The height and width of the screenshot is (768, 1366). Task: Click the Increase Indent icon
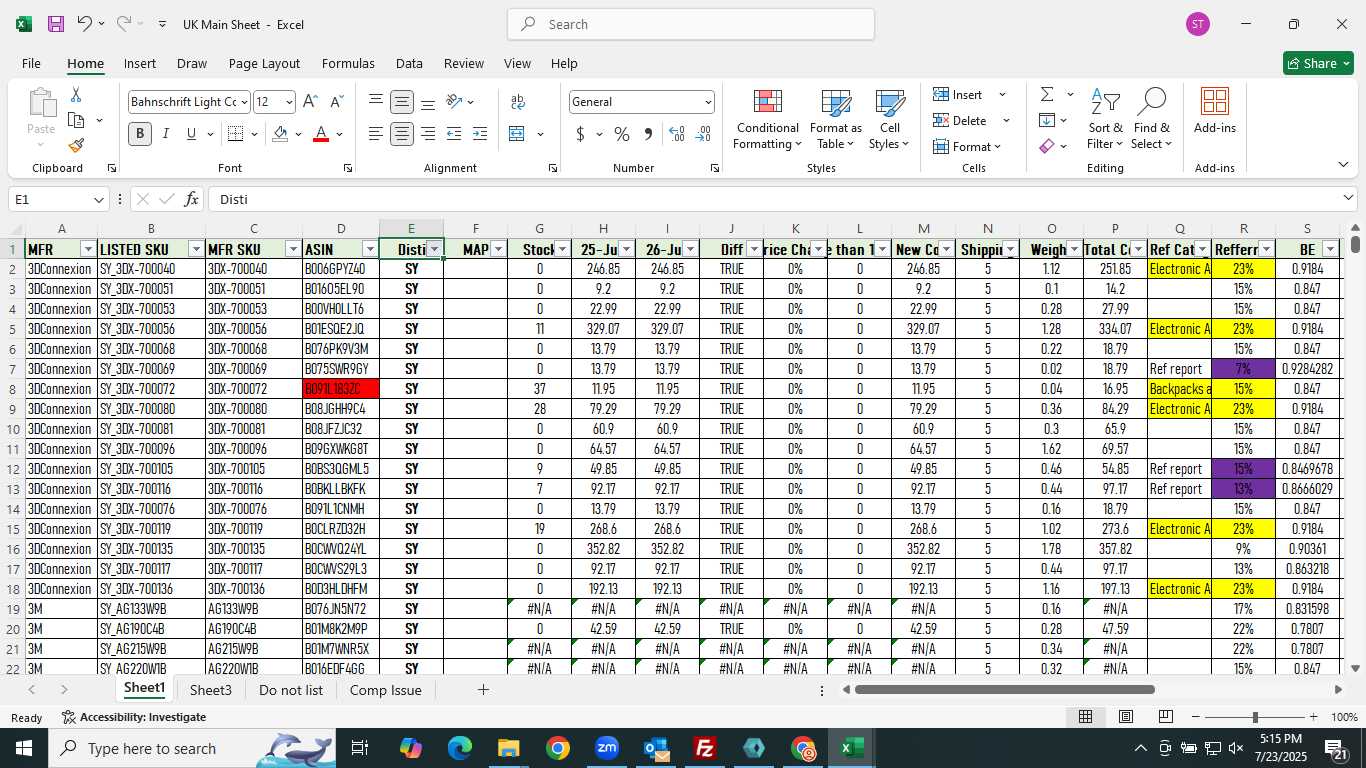(x=480, y=134)
